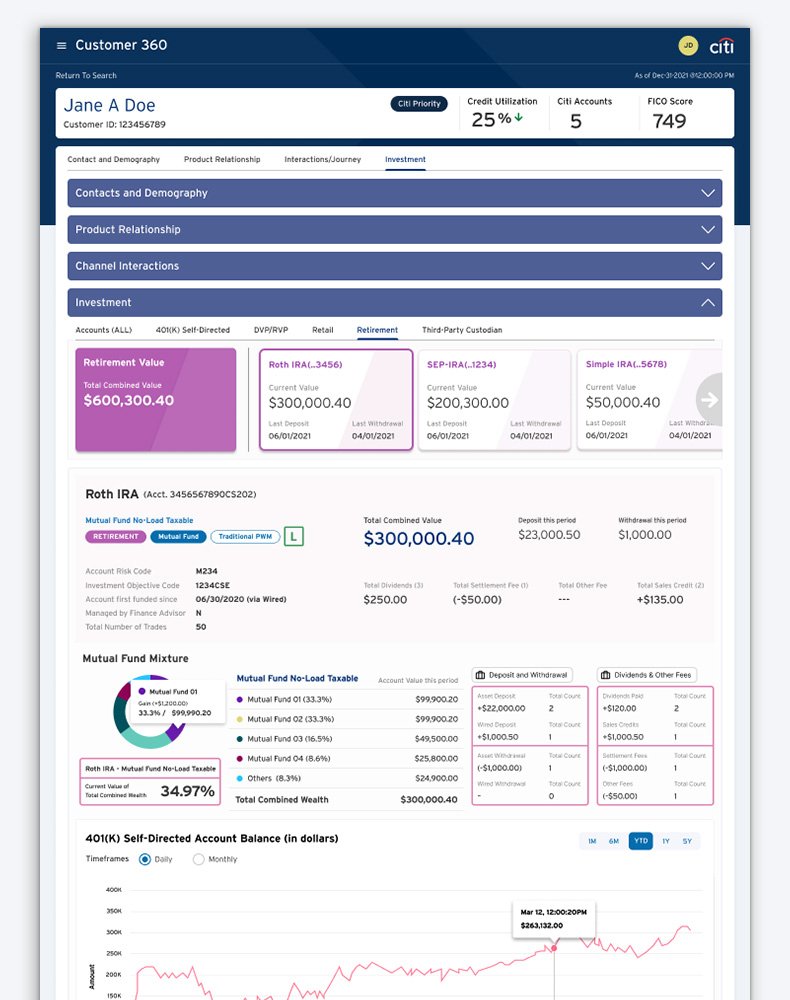Click the FICO Score value 749

669,121
